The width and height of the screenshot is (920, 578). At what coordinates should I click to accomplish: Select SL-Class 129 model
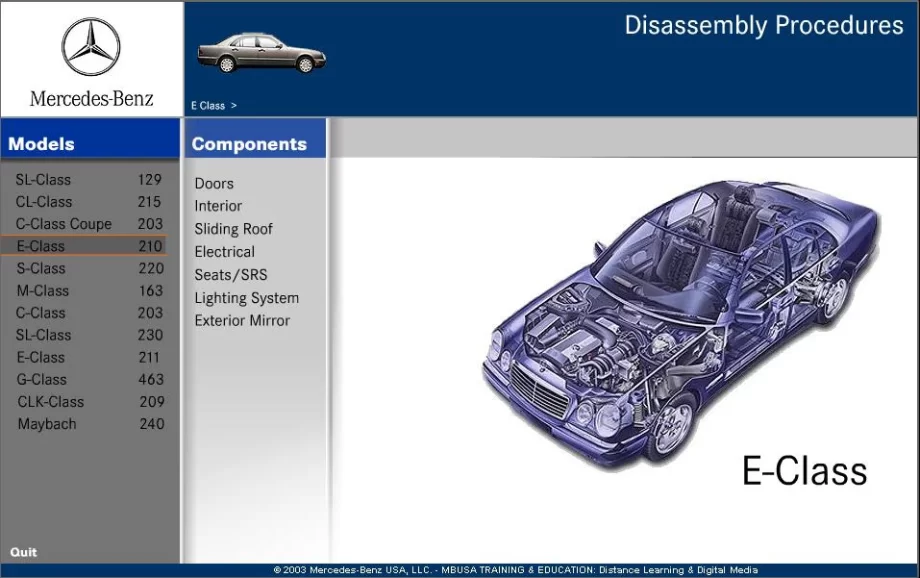(x=89, y=180)
